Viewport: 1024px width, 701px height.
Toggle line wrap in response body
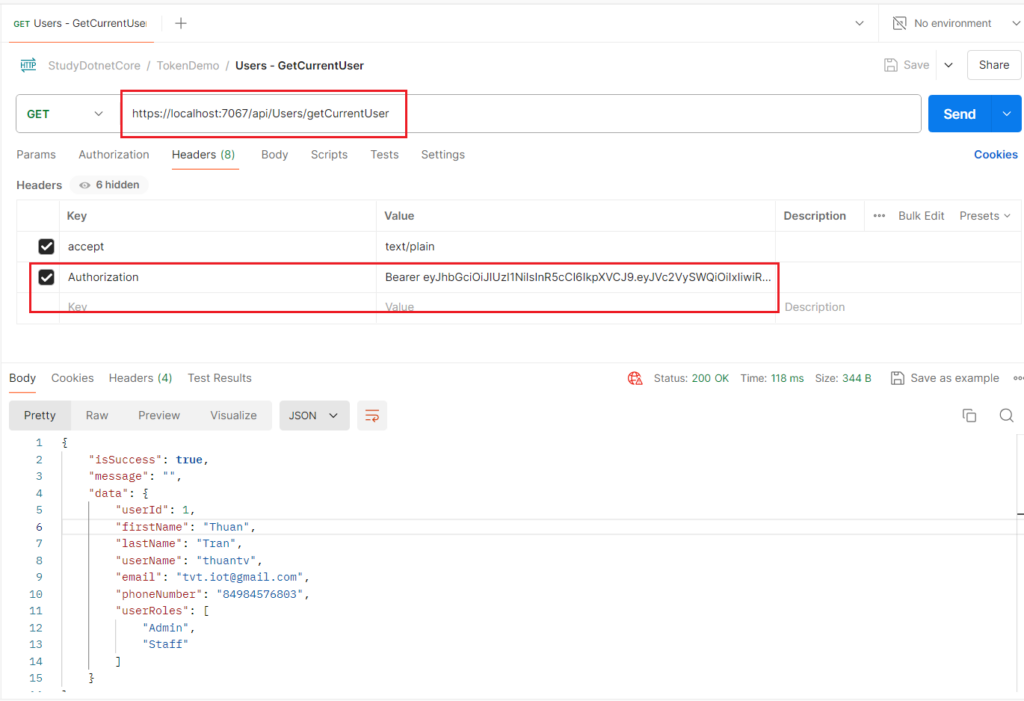[372, 416]
